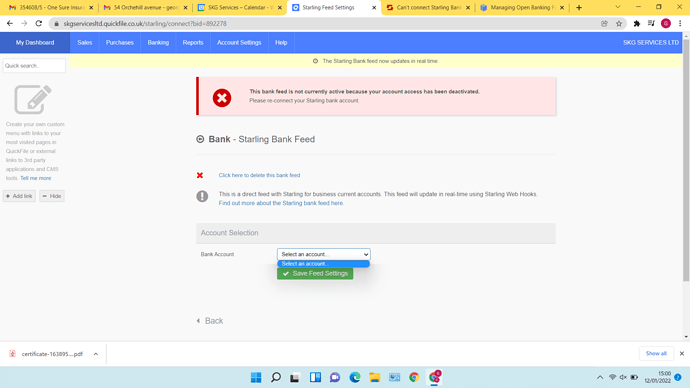Click the custom menu edit pencil icon
This screenshot has height=388, width=690.
pyautogui.click(x=33, y=99)
